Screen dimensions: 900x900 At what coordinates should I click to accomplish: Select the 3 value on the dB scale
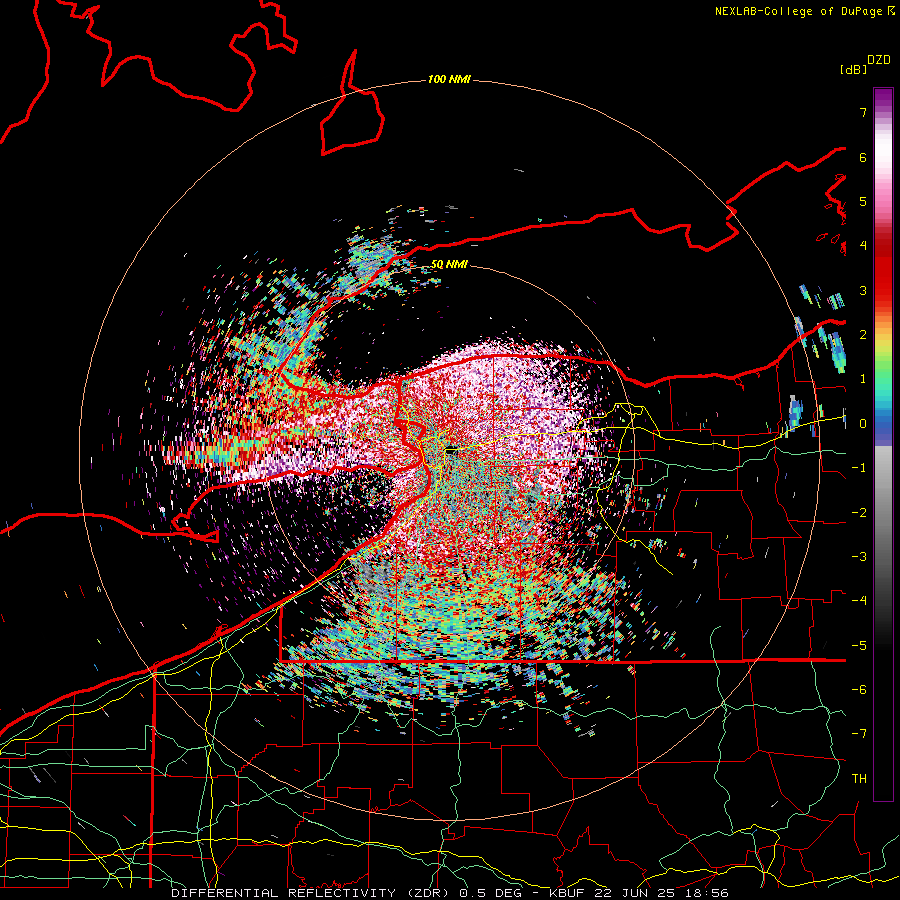click(x=863, y=290)
